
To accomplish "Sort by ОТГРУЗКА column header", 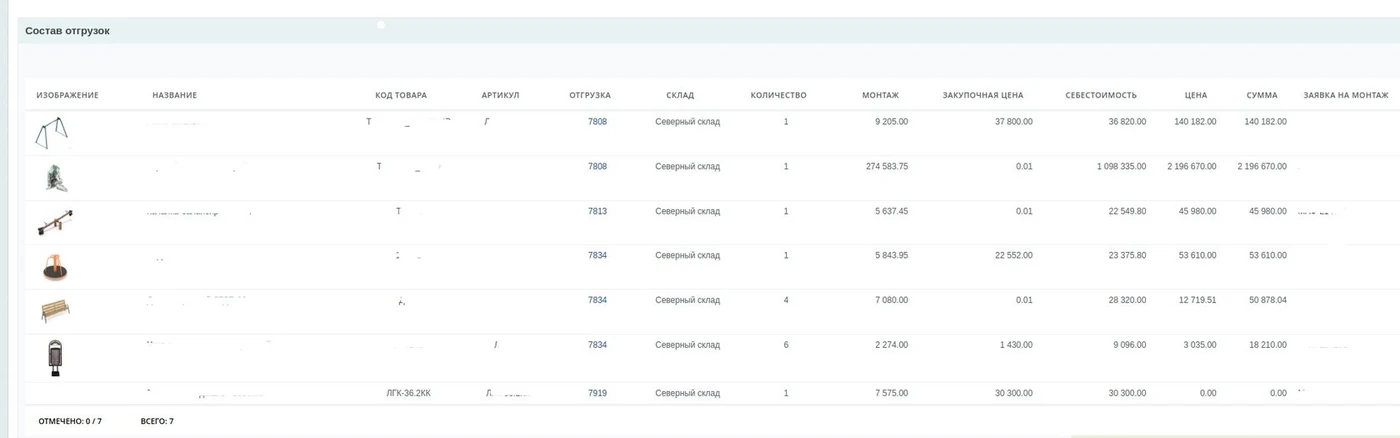I will (x=590, y=96).
